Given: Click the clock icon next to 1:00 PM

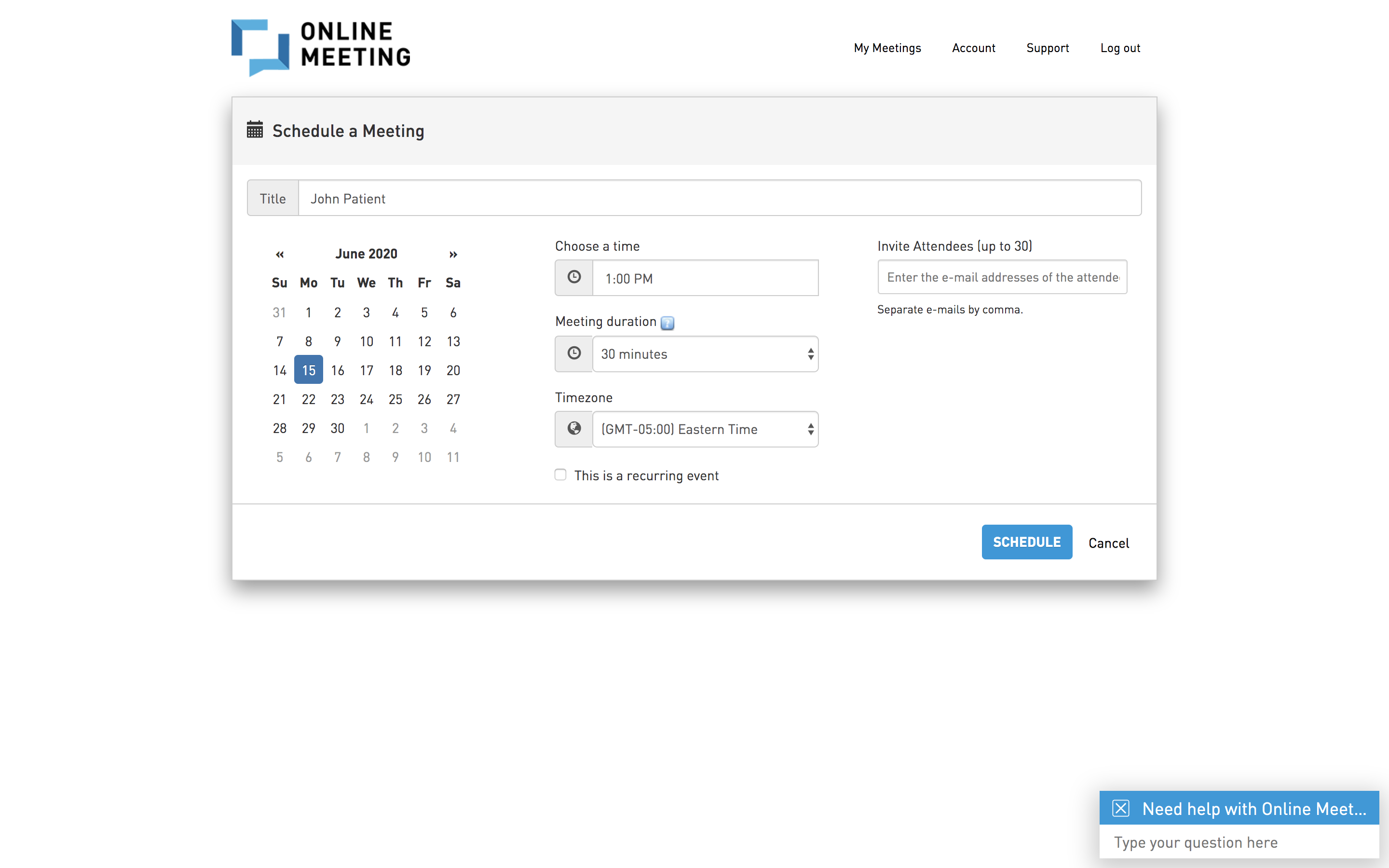Looking at the screenshot, I should pyautogui.click(x=573, y=278).
